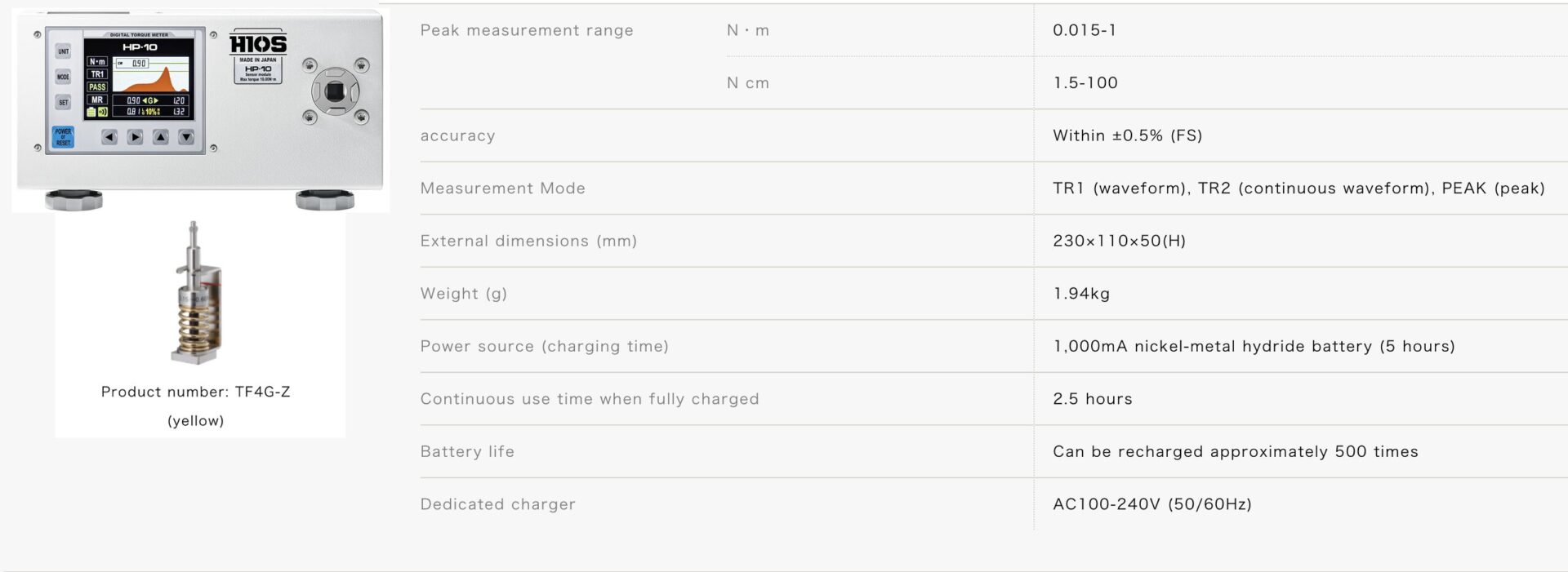
Task: Click the UNIT button on the torque meter
Action: coord(63,51)
